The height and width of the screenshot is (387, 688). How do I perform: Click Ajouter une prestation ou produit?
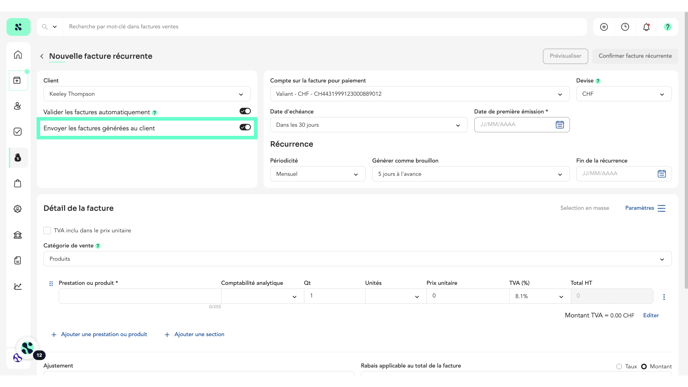99,334
